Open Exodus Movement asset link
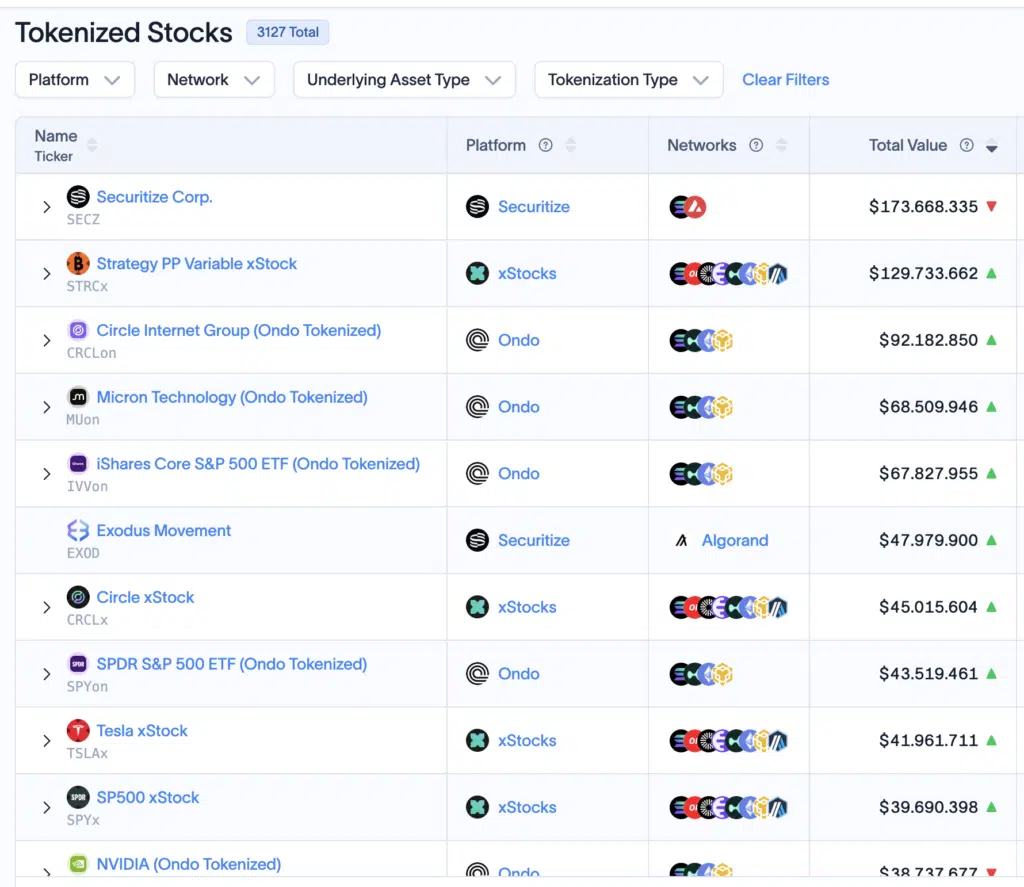 coord(164,530)
